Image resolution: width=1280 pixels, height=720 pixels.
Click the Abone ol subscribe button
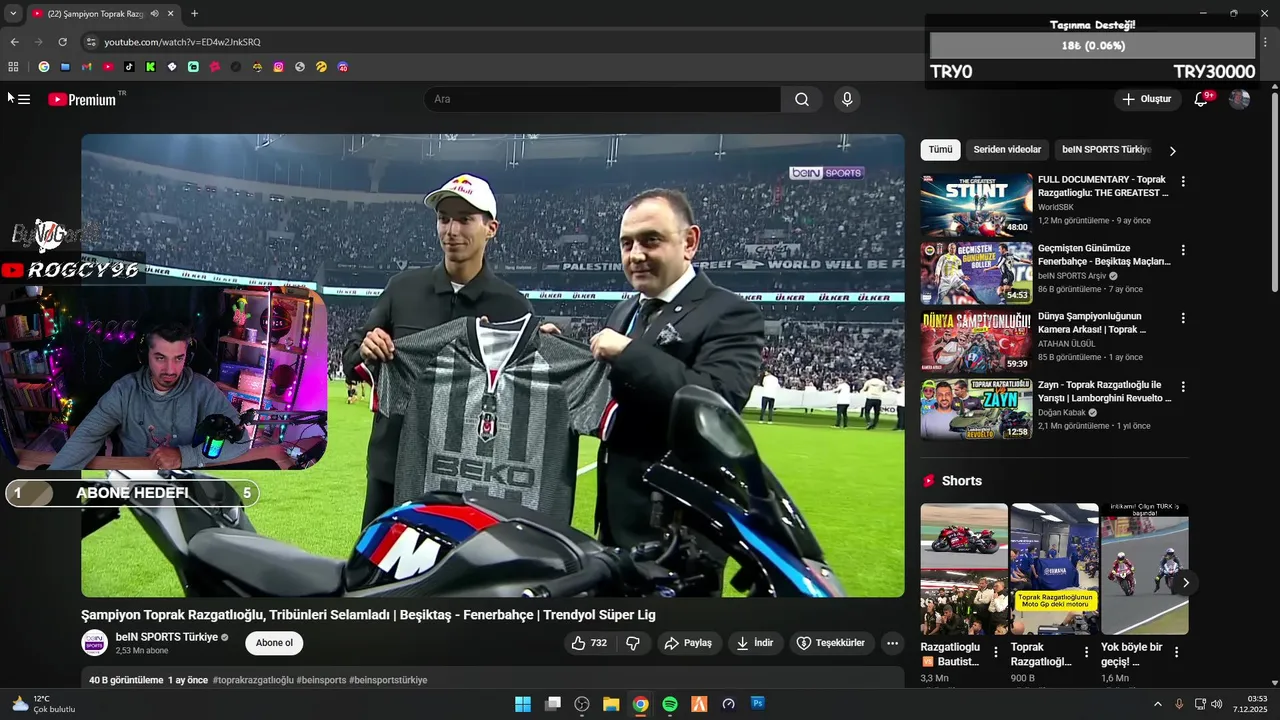[x=274, y=643]
